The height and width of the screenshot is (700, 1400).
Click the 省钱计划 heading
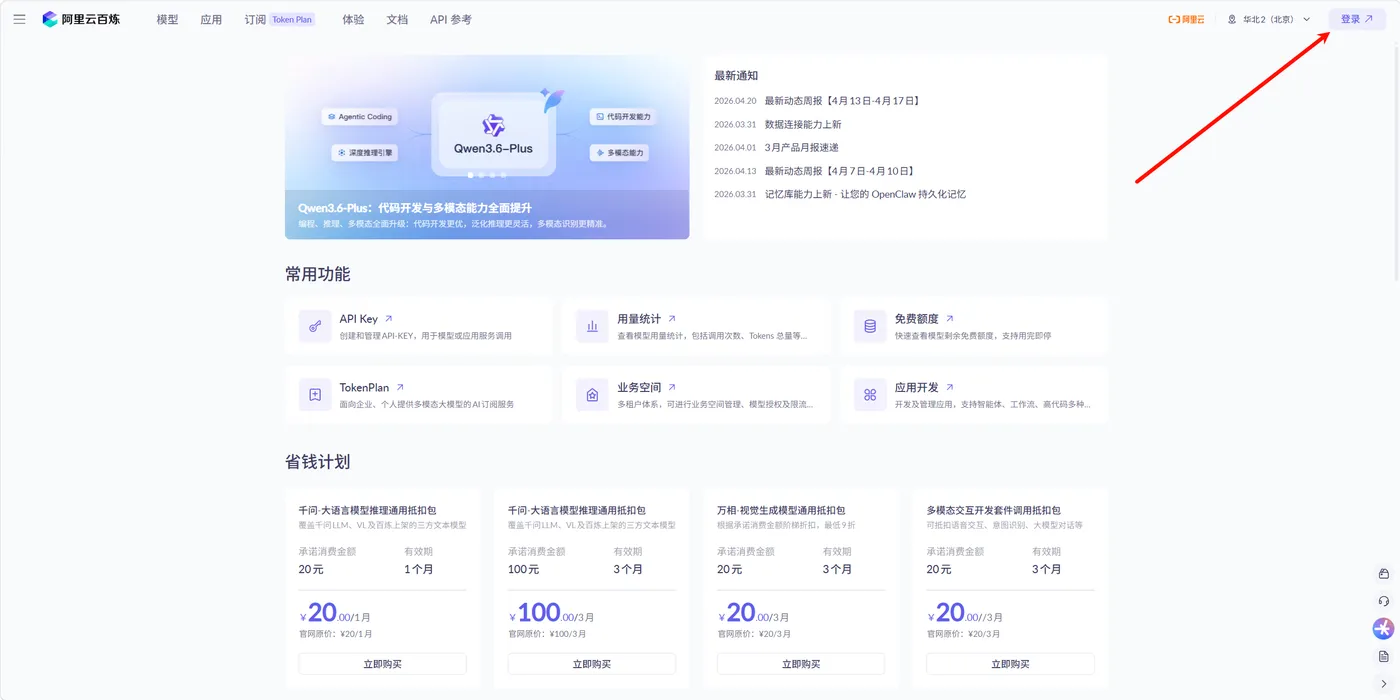click(x=317, y=462)
